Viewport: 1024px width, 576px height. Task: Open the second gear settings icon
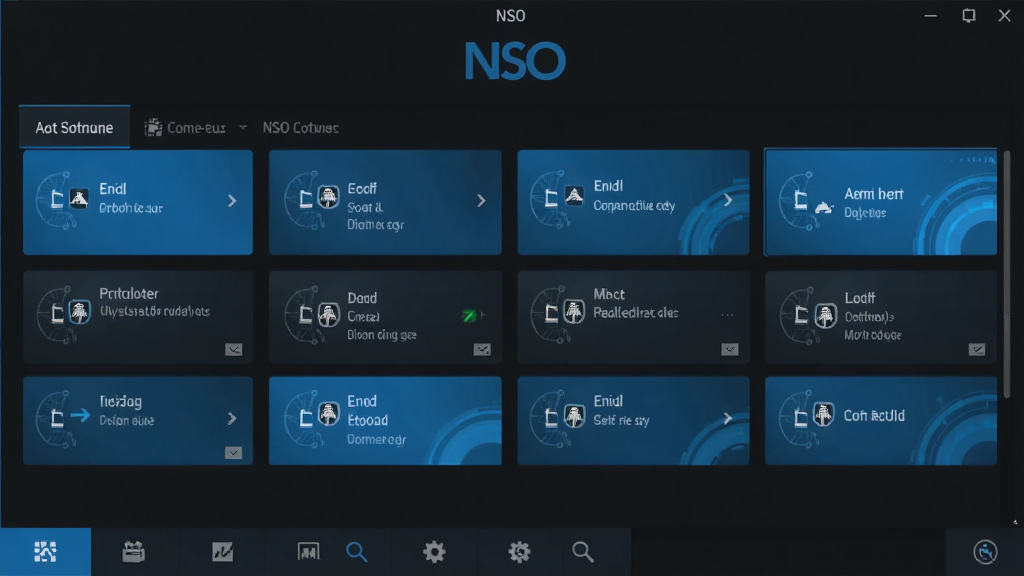pyautogui.click(x=519, y=552)
